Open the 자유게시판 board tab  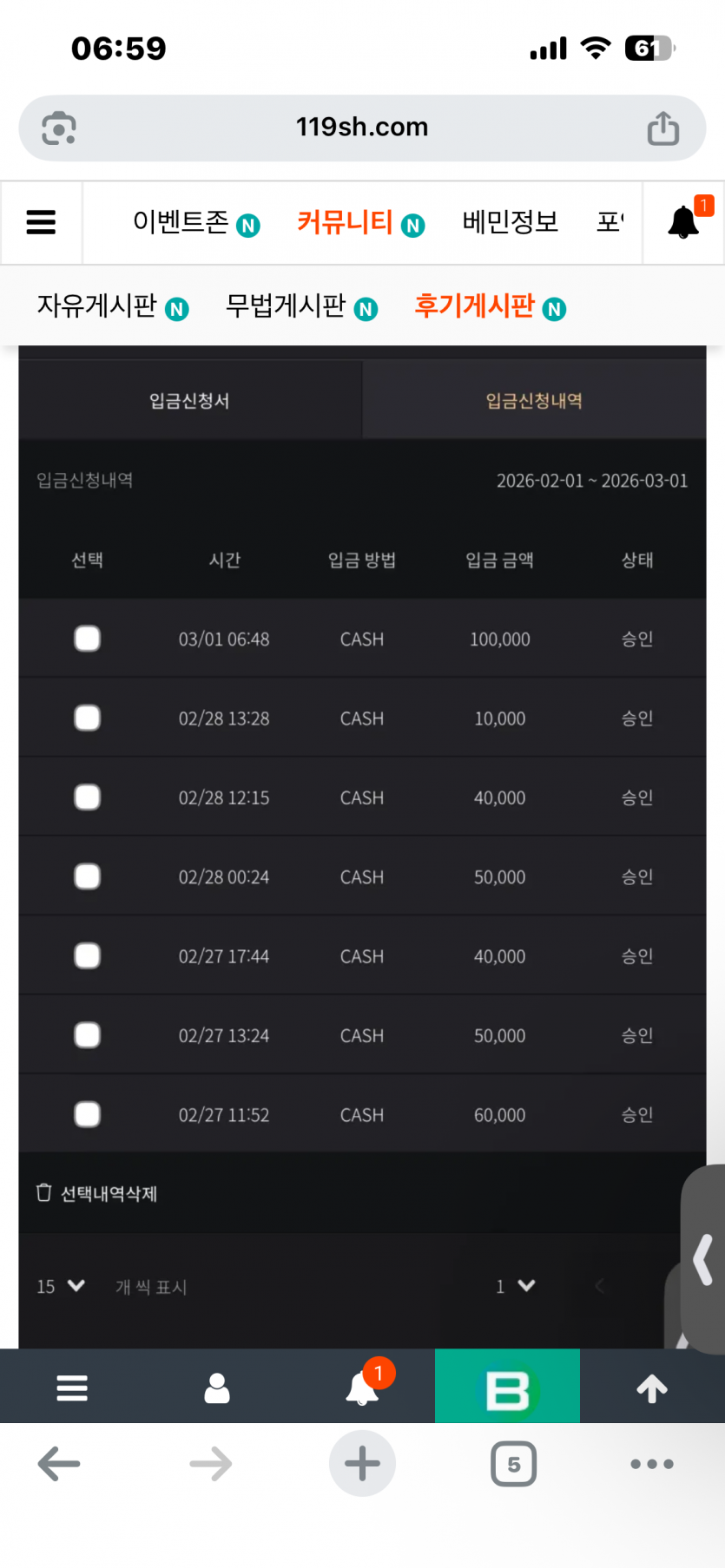pyautogui.click(x=112, y=306)
